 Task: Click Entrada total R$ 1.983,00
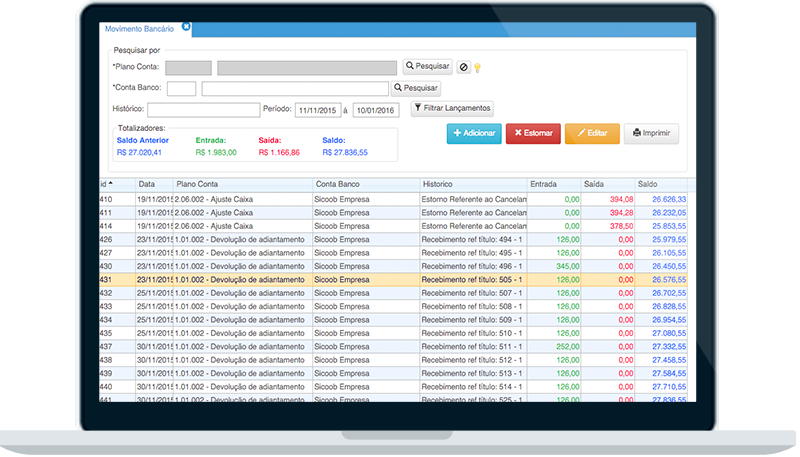pyautogui.click(x=216, y=153)
